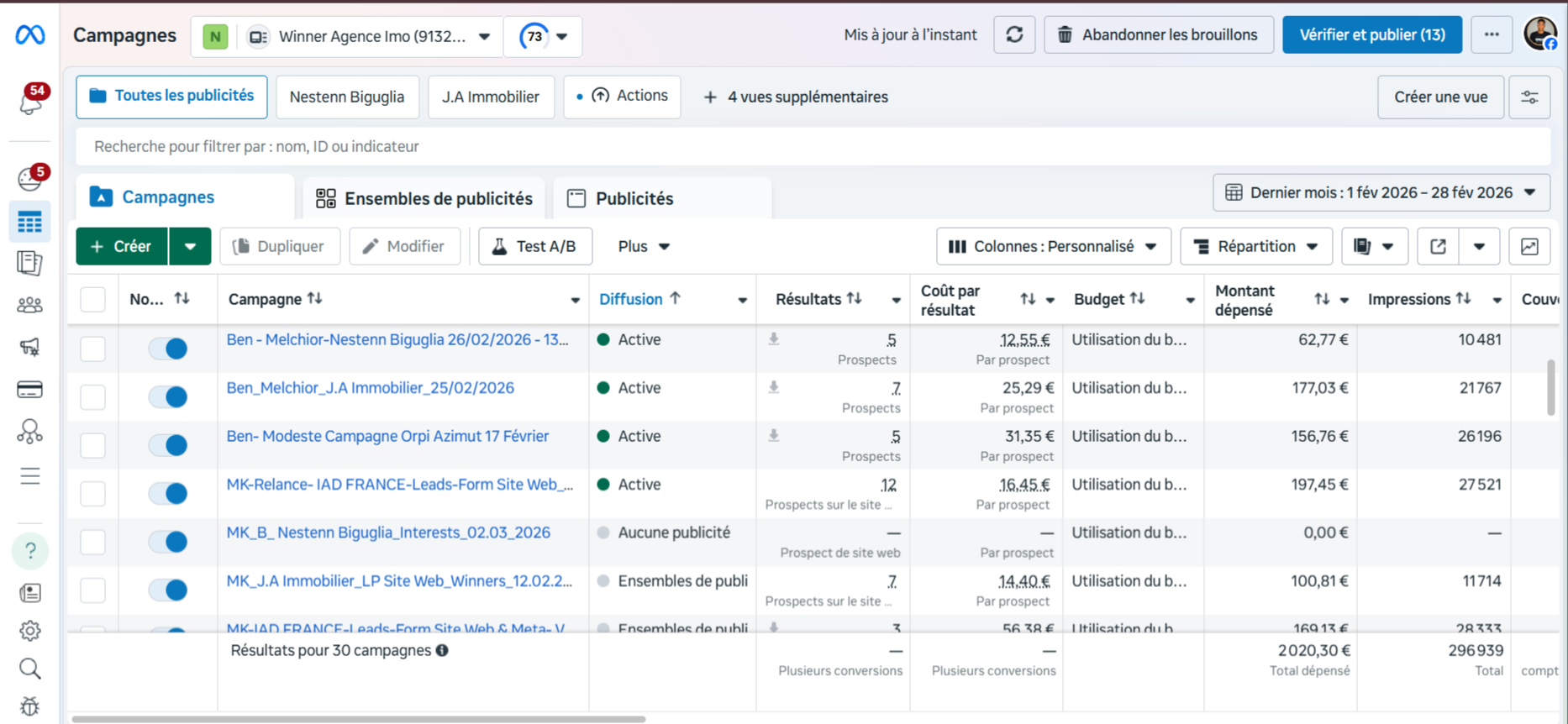Click Vérifier et publier (13) button
The image size is (1568, 724).
click(x=1372, y=34)
